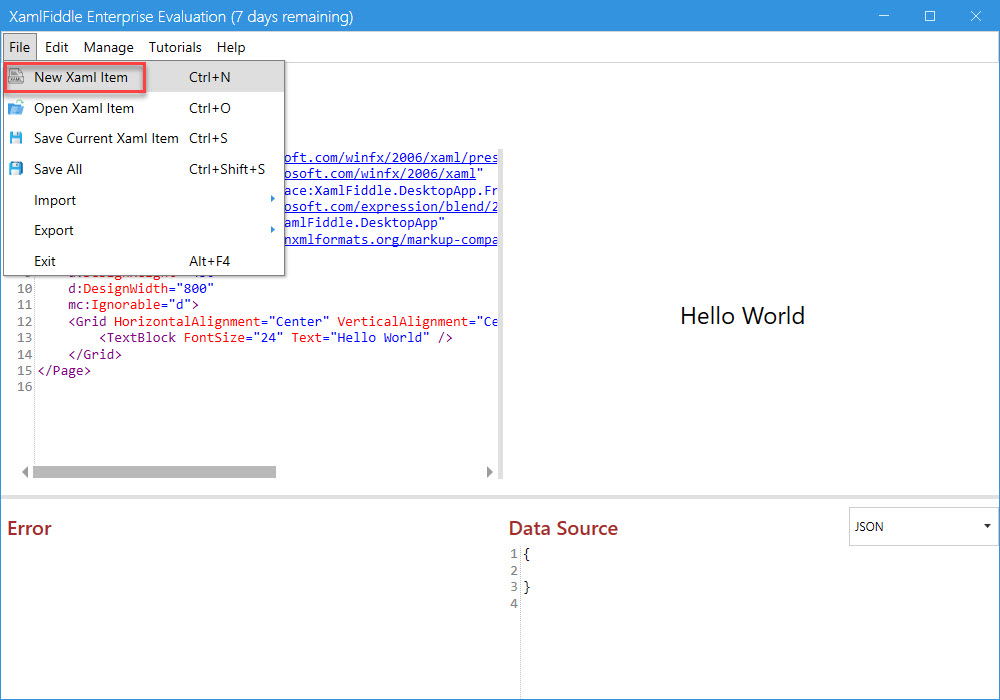Click the editor scroll left arrow

25,472
